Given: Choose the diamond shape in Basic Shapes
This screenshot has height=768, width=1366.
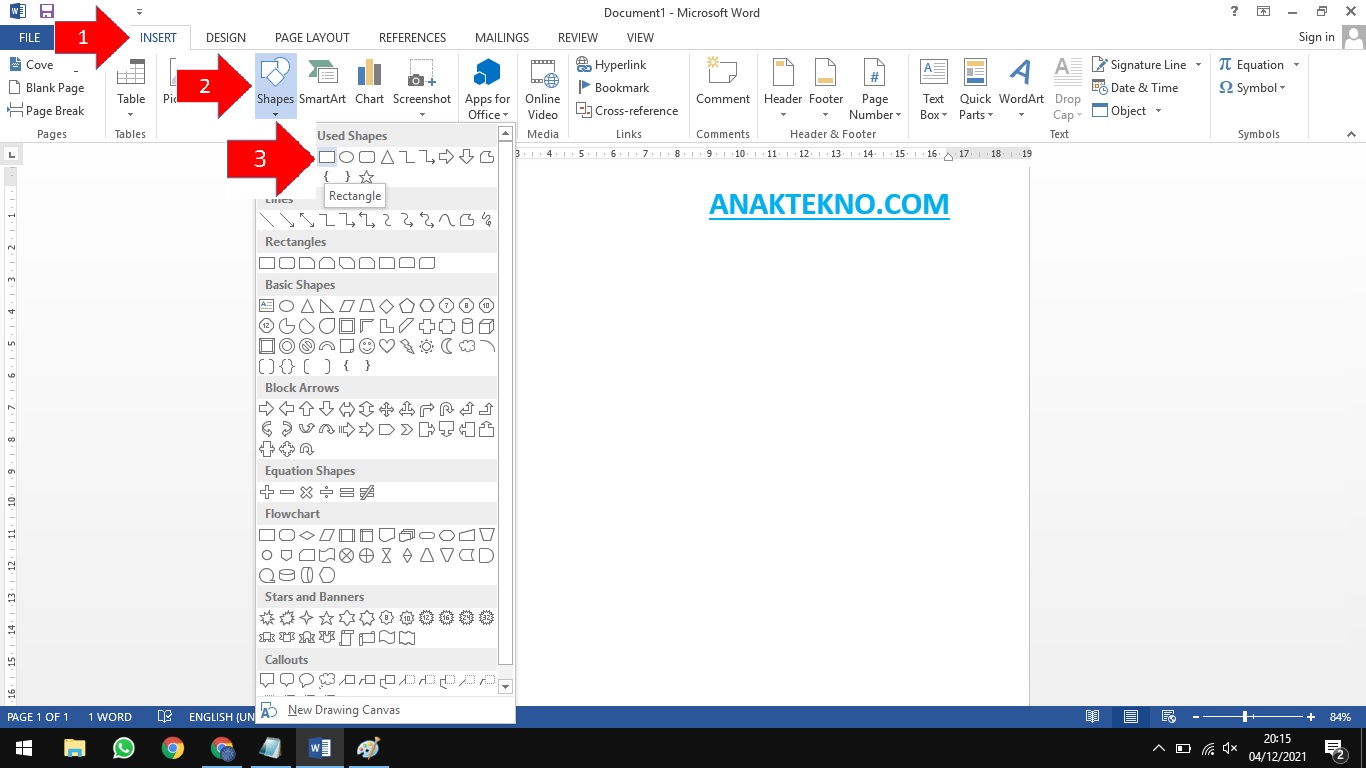Looking at the screenshot, I should pyautogui.click(x=387, y=306).
